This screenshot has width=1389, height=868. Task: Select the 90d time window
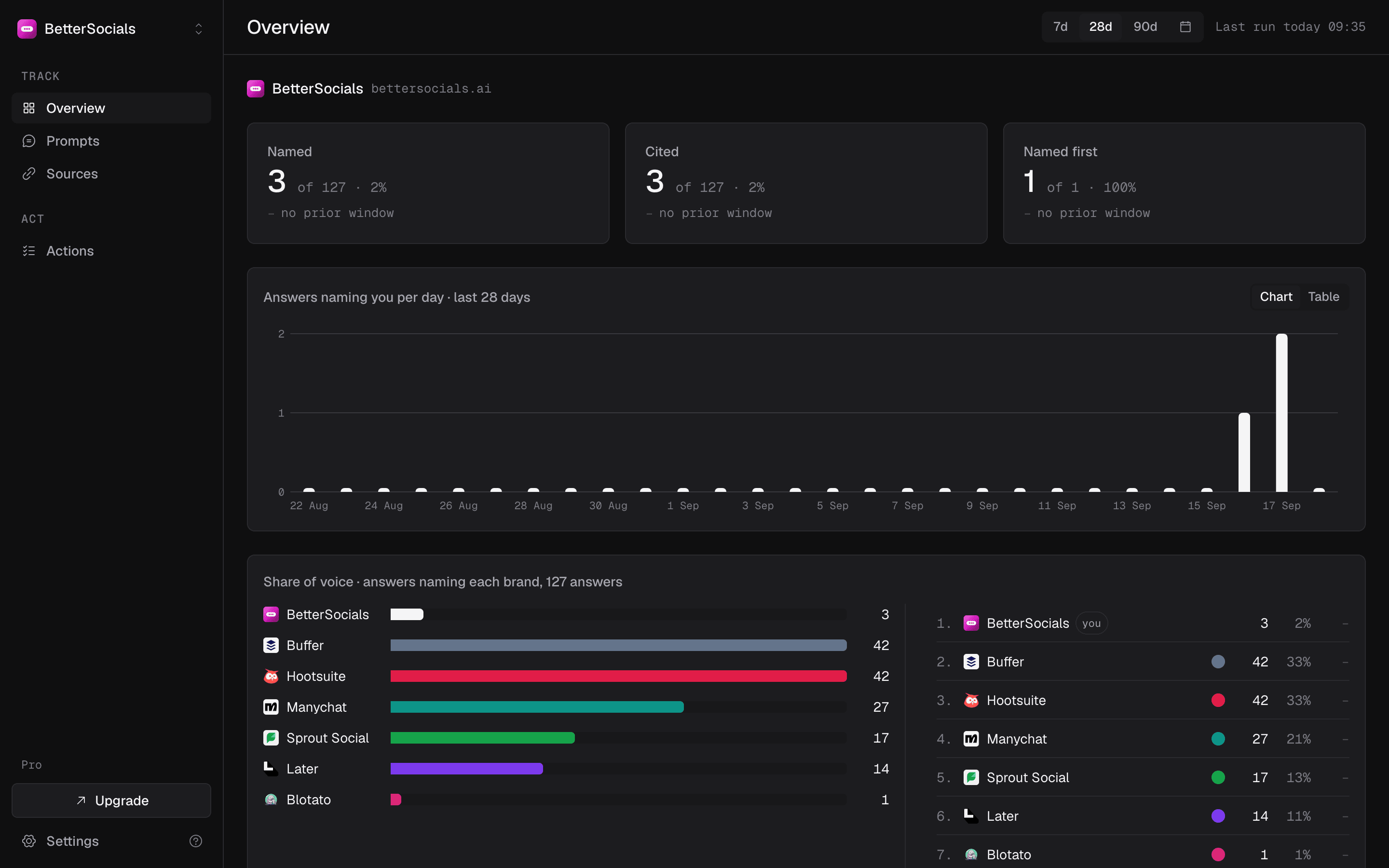click(1145, 27)
